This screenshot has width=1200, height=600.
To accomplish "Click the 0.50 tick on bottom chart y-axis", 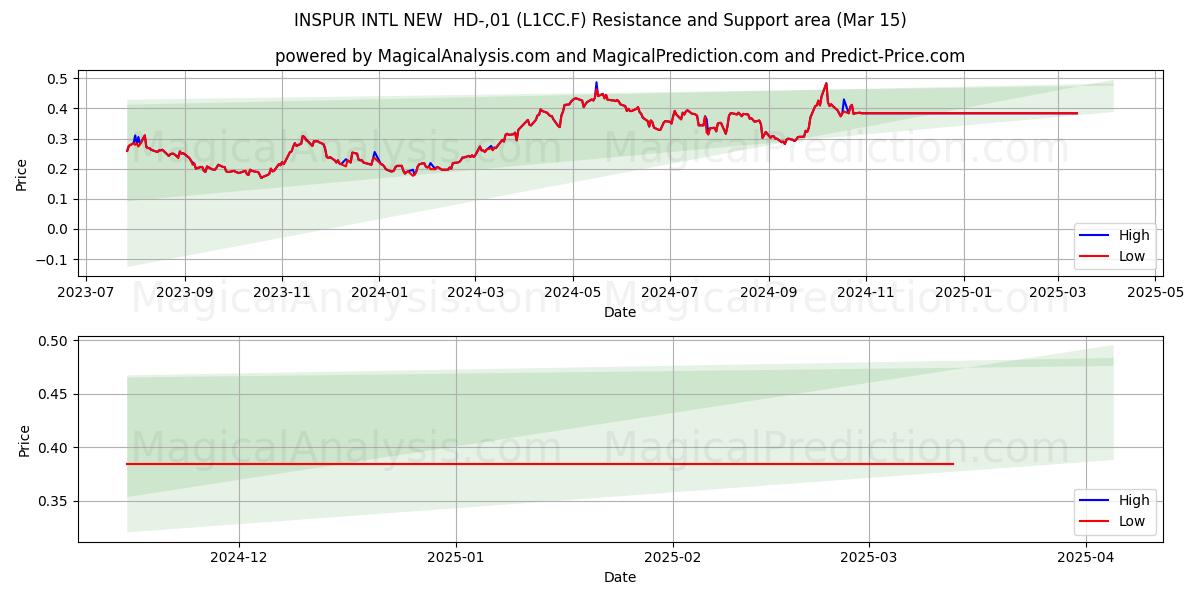I will (x=54, y=341).
